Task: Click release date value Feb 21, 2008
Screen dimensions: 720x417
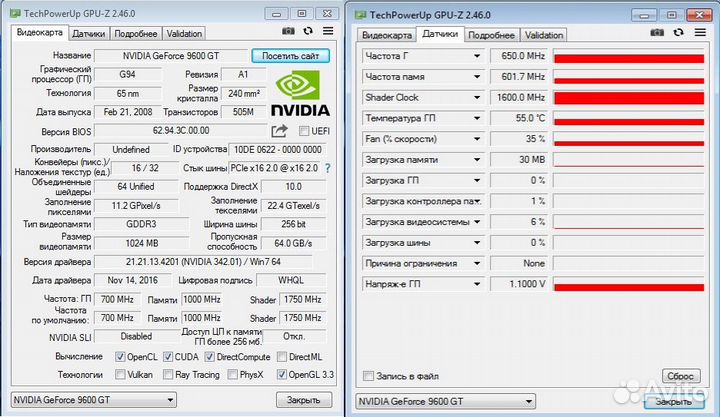Action: [128, 112]
